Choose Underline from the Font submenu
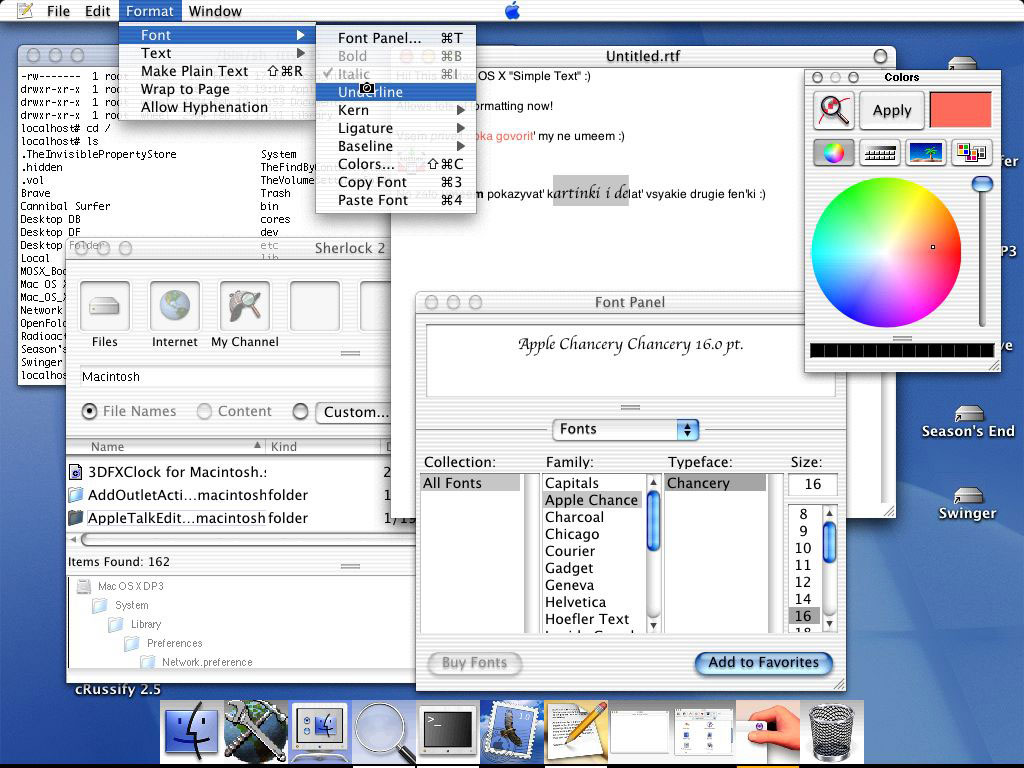The height and width of the screenshot is (768, 1024). [396, 92]
